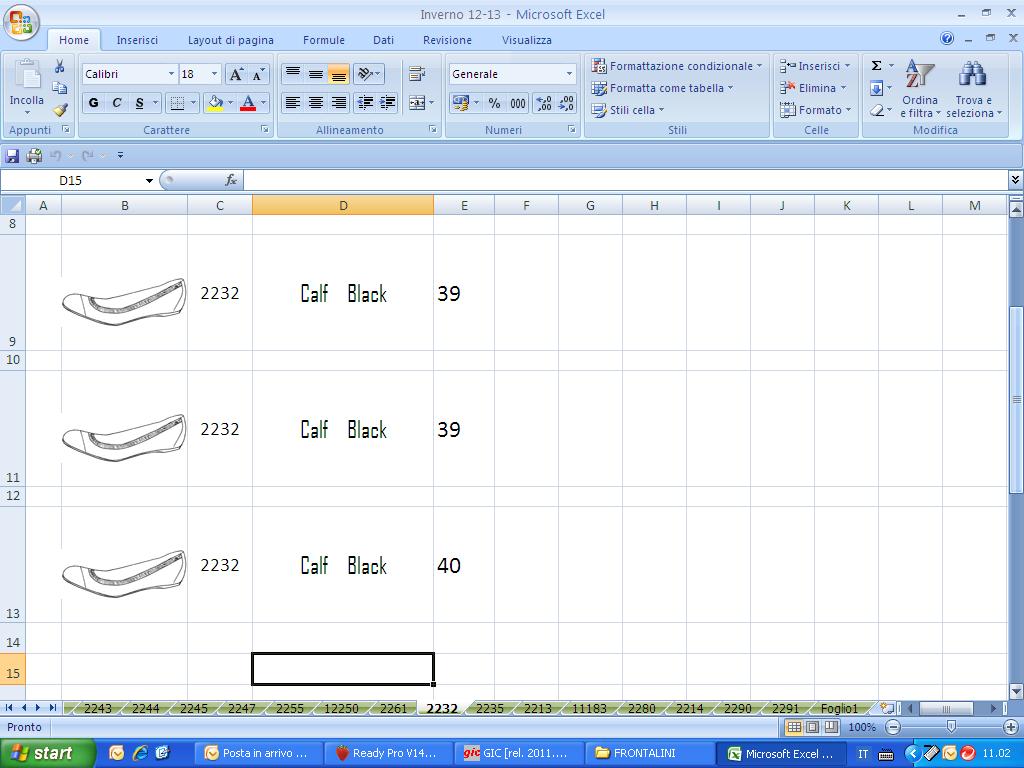Open font size 18 dropdown
Image resolution: width=1024 pixels, height=768 pixels.
pyautogui.click(x=214, y=74)
